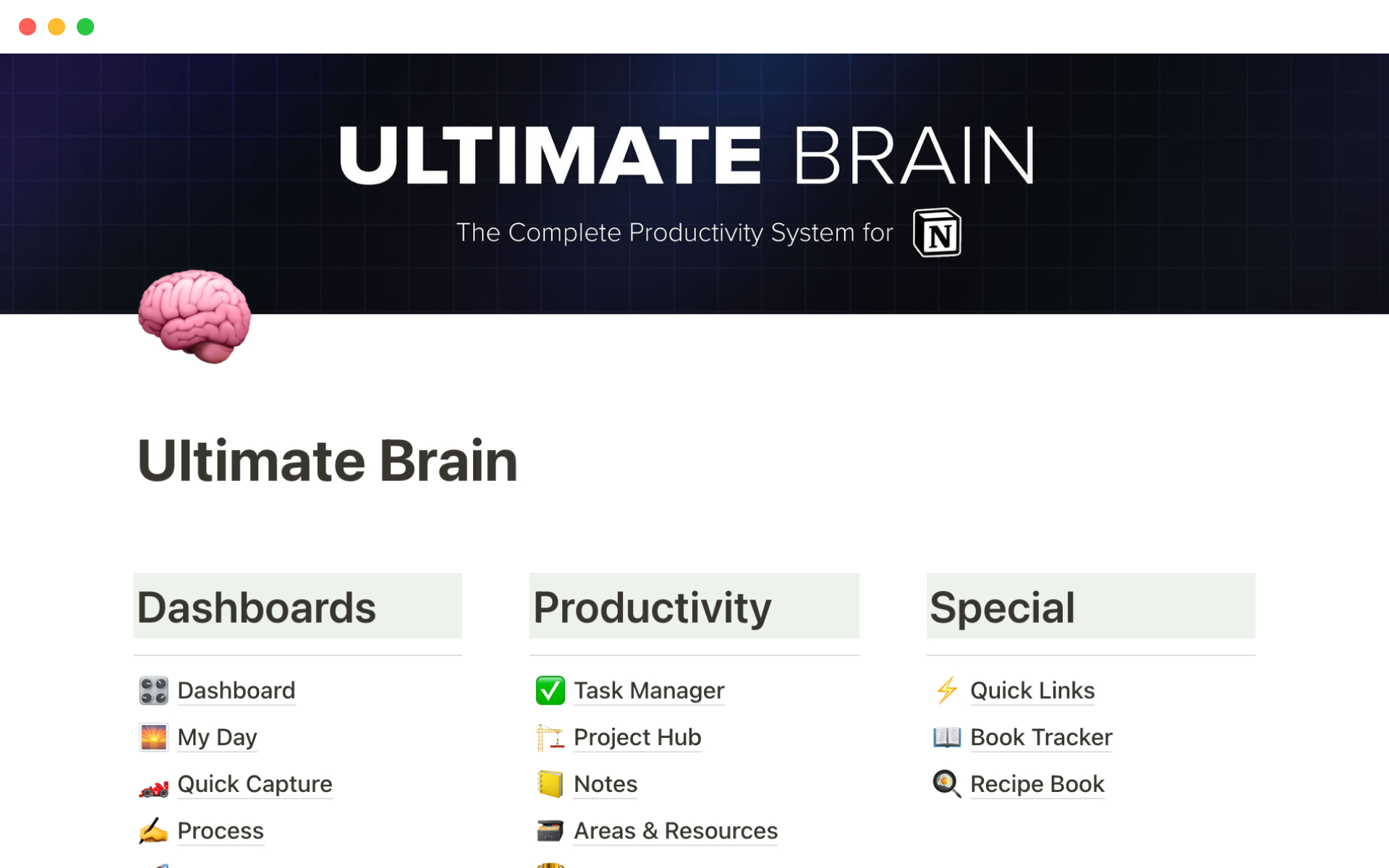Image resolution: width=1389 pixels, height=868 pixels.
Task: Open the Project Hub
Action: coord(637,737)
